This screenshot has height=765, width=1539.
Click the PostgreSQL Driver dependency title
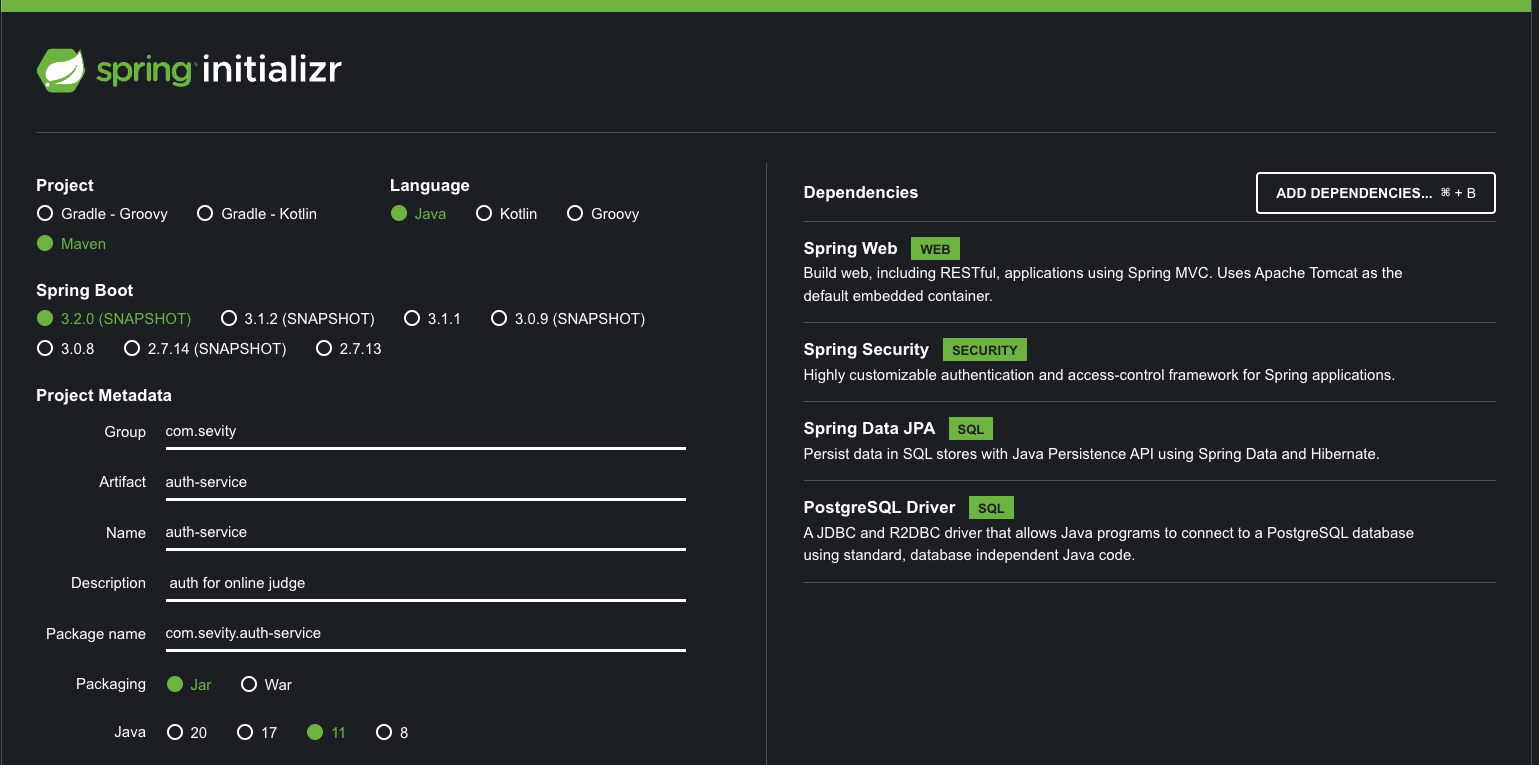click(x=880, y=508)
